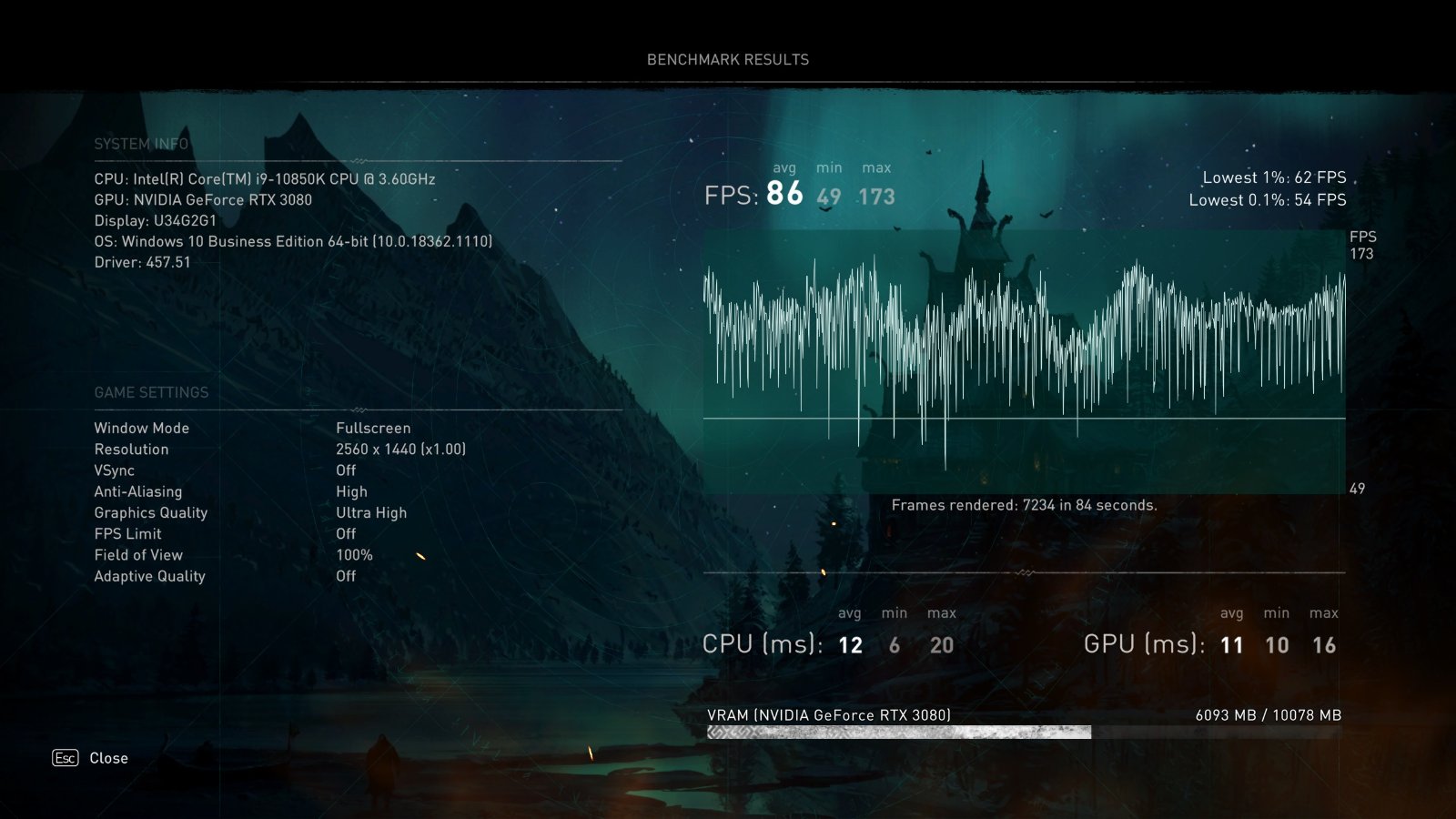Click the GPU NVIDIA GeForce RTX 3080 line
The image size is (1456, 819).
[x=203, y=199]
